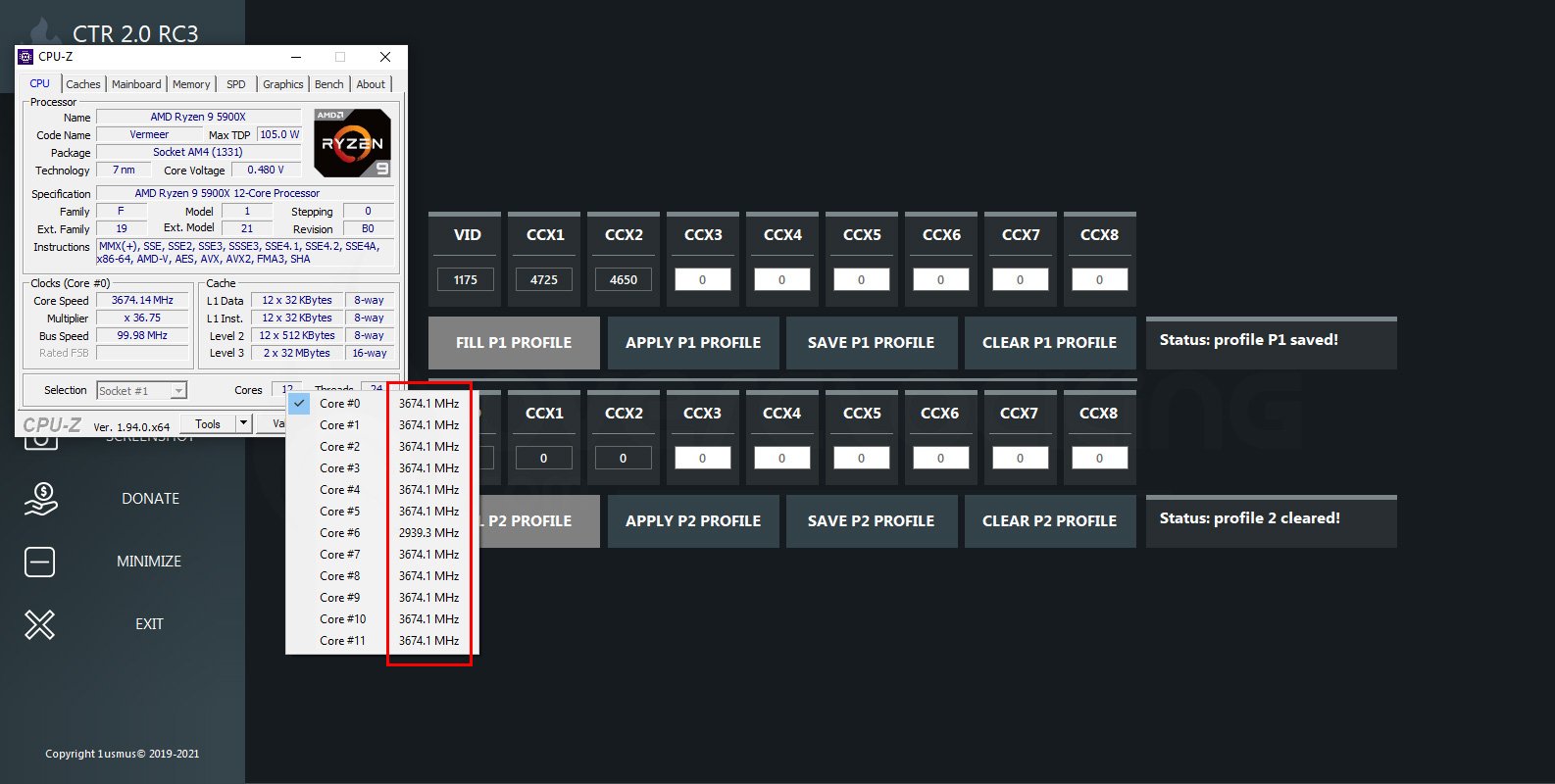Select Core #6 showing 2939.3 MHz
This screenshot has width=1555, height=784.
tap(382, 533)
